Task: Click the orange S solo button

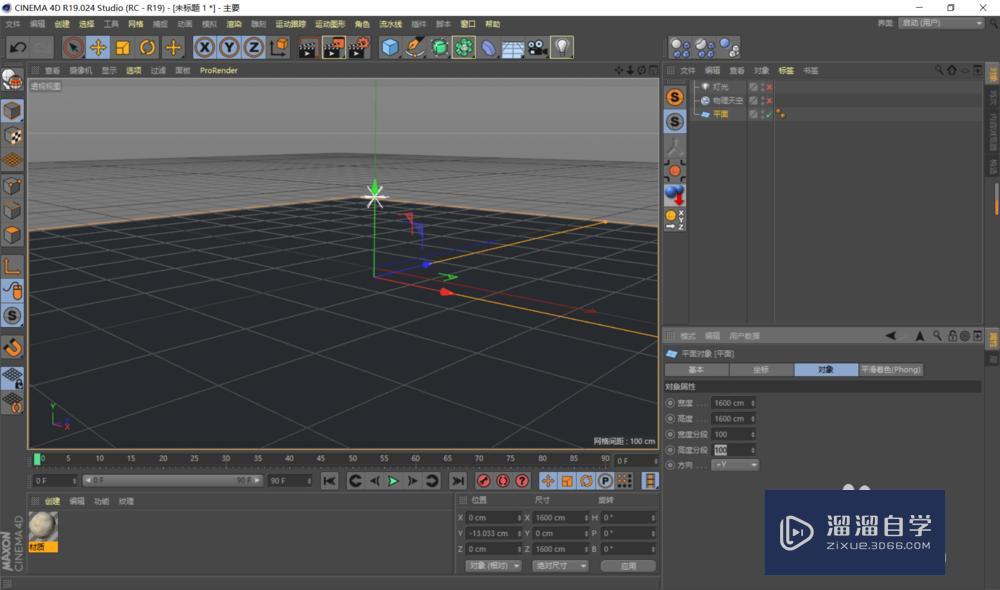Action: 675,97
